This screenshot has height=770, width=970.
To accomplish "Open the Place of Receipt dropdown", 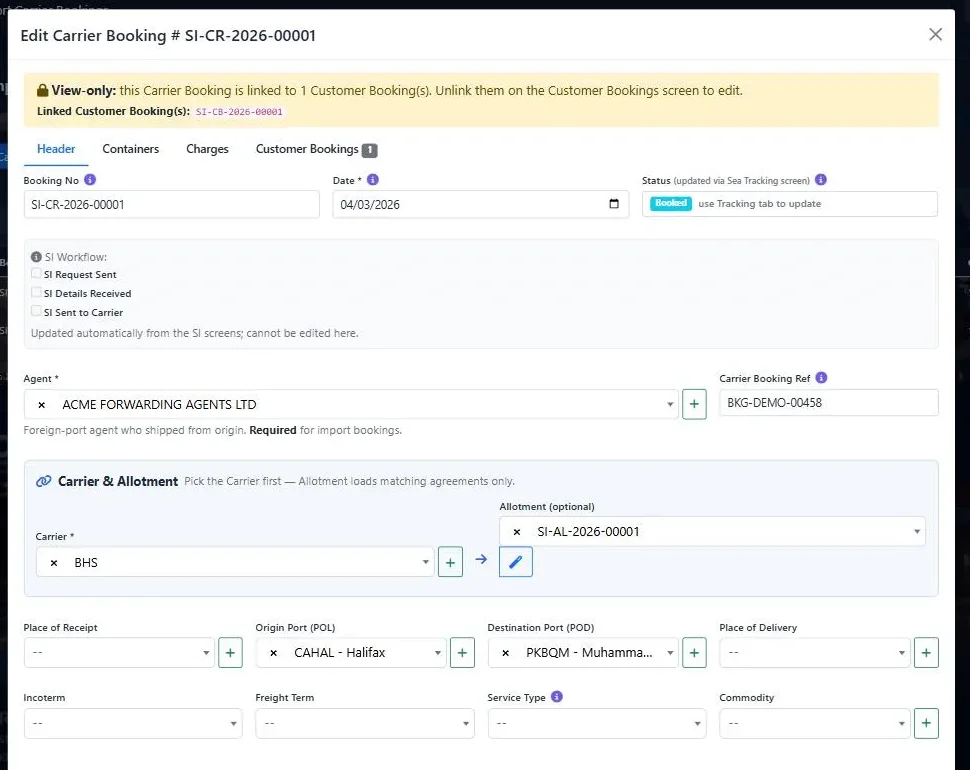I will (x=119, y=652).
